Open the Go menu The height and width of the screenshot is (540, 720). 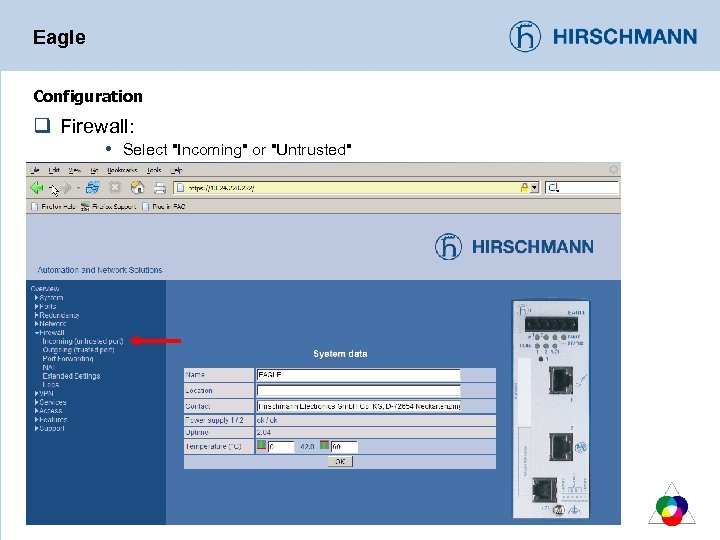coord(94,170)
